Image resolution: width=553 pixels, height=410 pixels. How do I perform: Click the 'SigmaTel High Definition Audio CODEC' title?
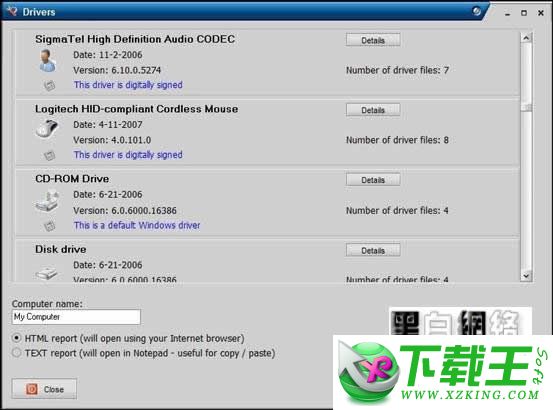135,39
